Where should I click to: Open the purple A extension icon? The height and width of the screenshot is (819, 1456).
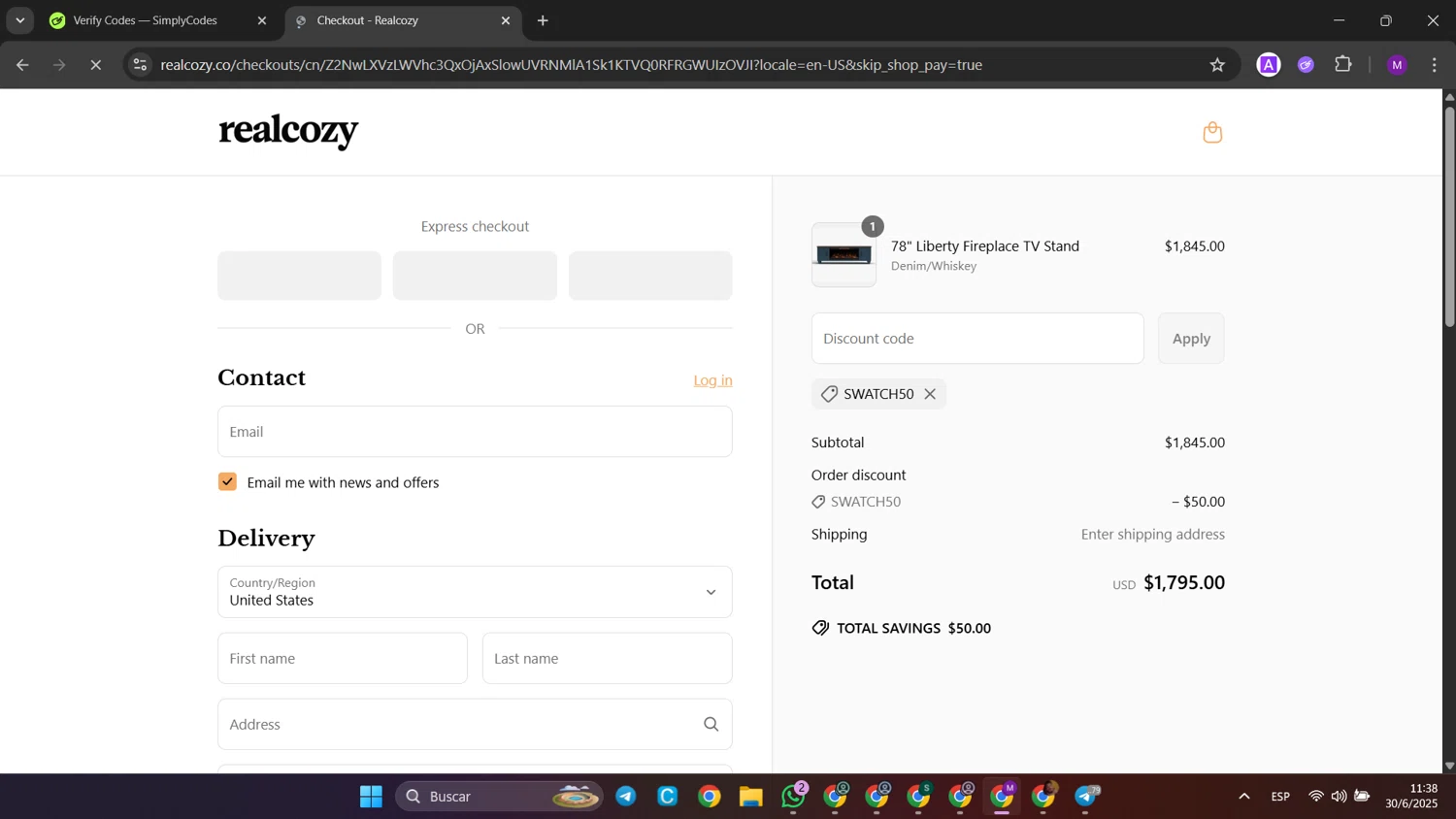coord(1268,65)
